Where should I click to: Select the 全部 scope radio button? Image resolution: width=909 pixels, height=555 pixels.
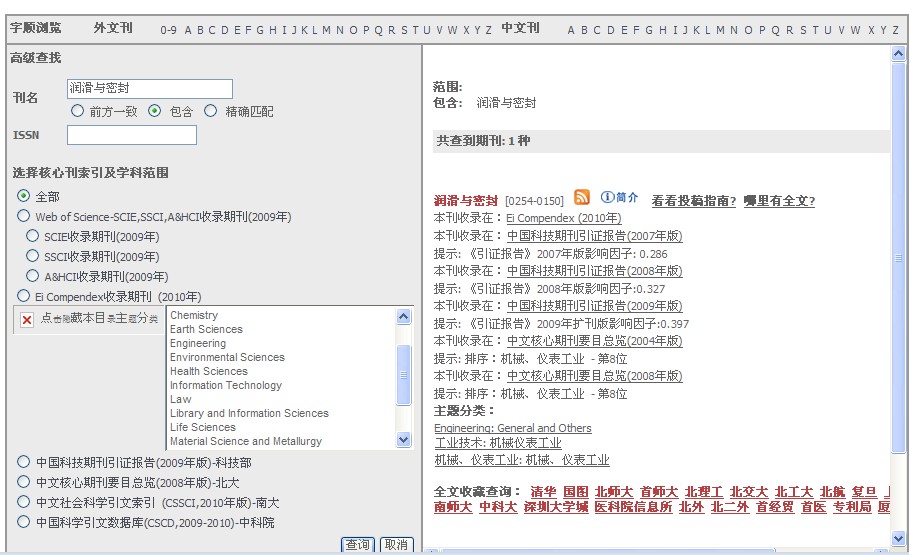(x=23, y=195)
